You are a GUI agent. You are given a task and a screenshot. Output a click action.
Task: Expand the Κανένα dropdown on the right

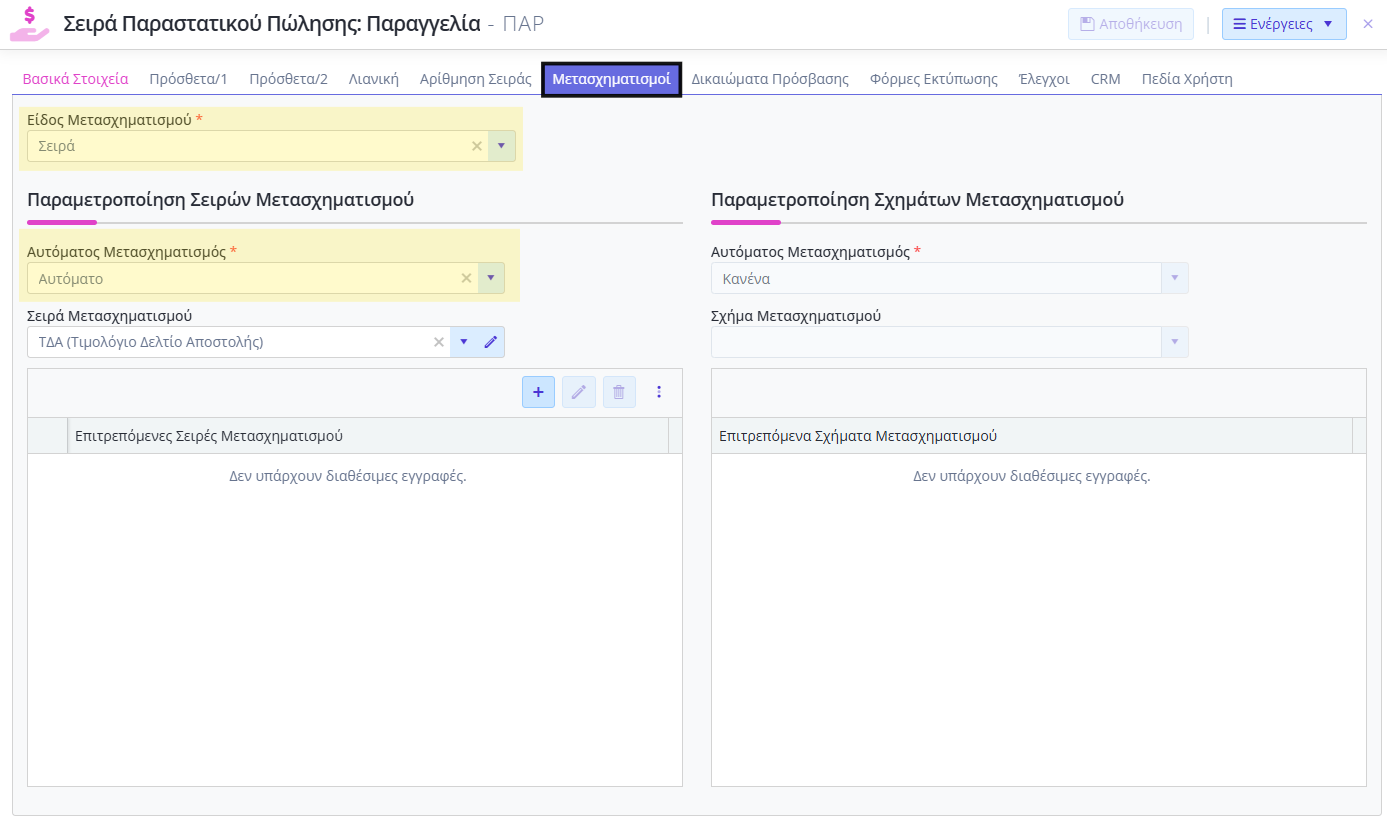click(1175, 278)
